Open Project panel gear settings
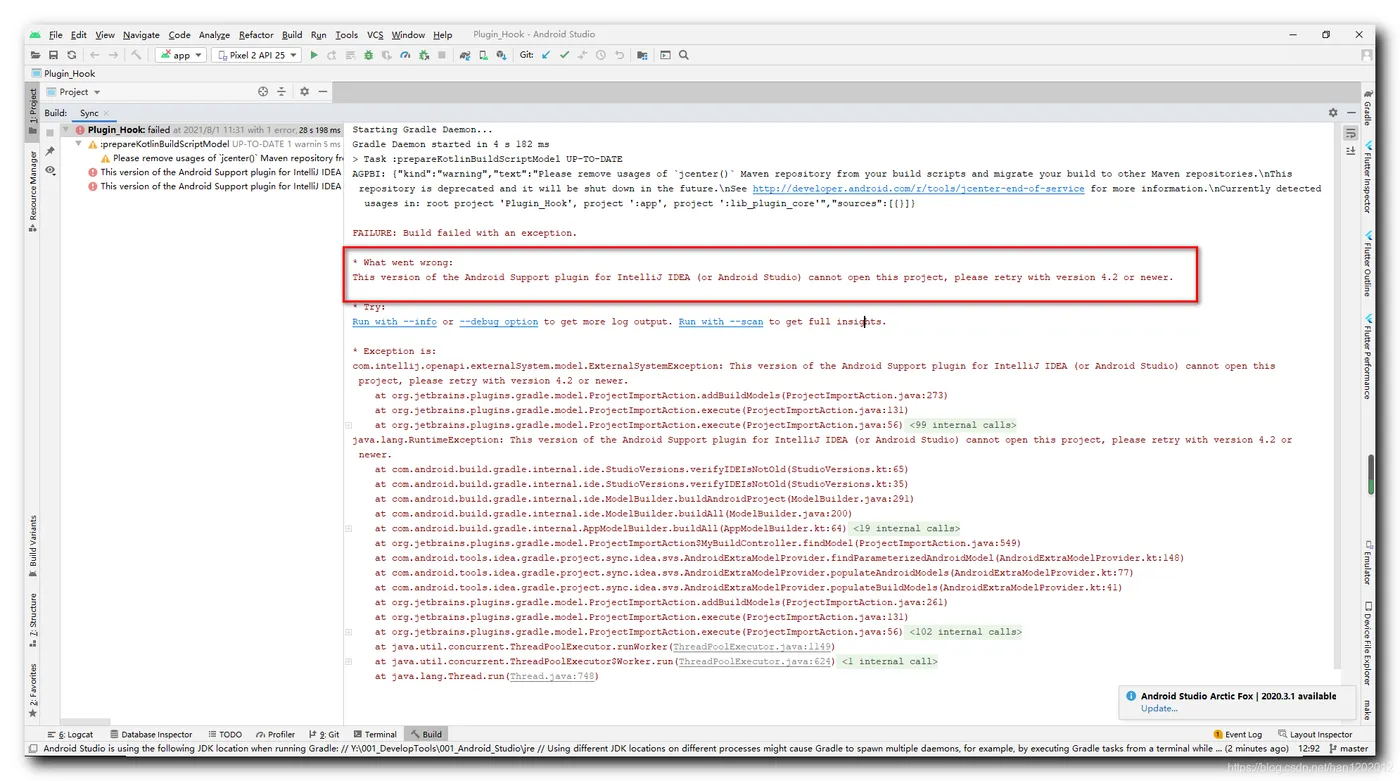The image size is (1400, 781). tap(305, 91)
